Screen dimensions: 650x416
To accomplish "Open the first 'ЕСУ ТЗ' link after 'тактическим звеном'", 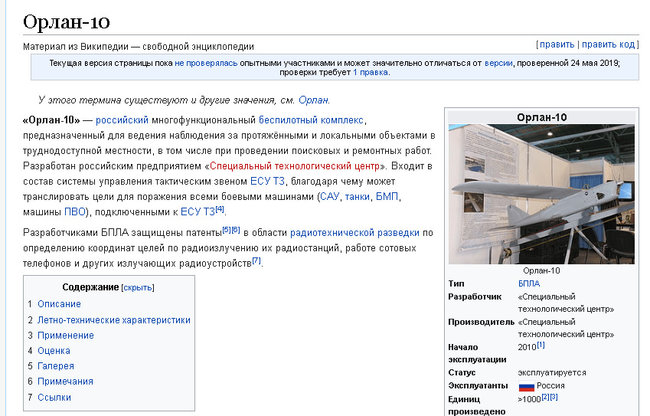I will [267, 181].
